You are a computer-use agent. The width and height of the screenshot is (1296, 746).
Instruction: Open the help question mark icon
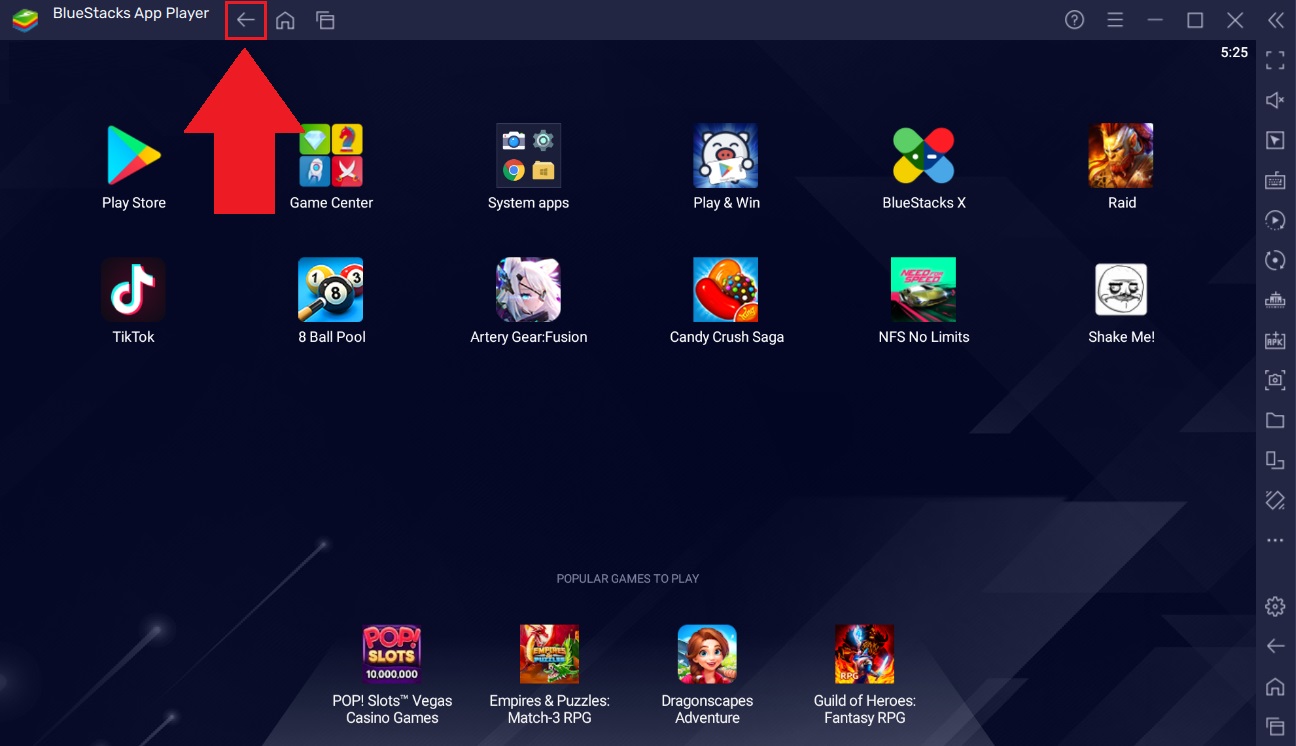[x=1074, y=20]
